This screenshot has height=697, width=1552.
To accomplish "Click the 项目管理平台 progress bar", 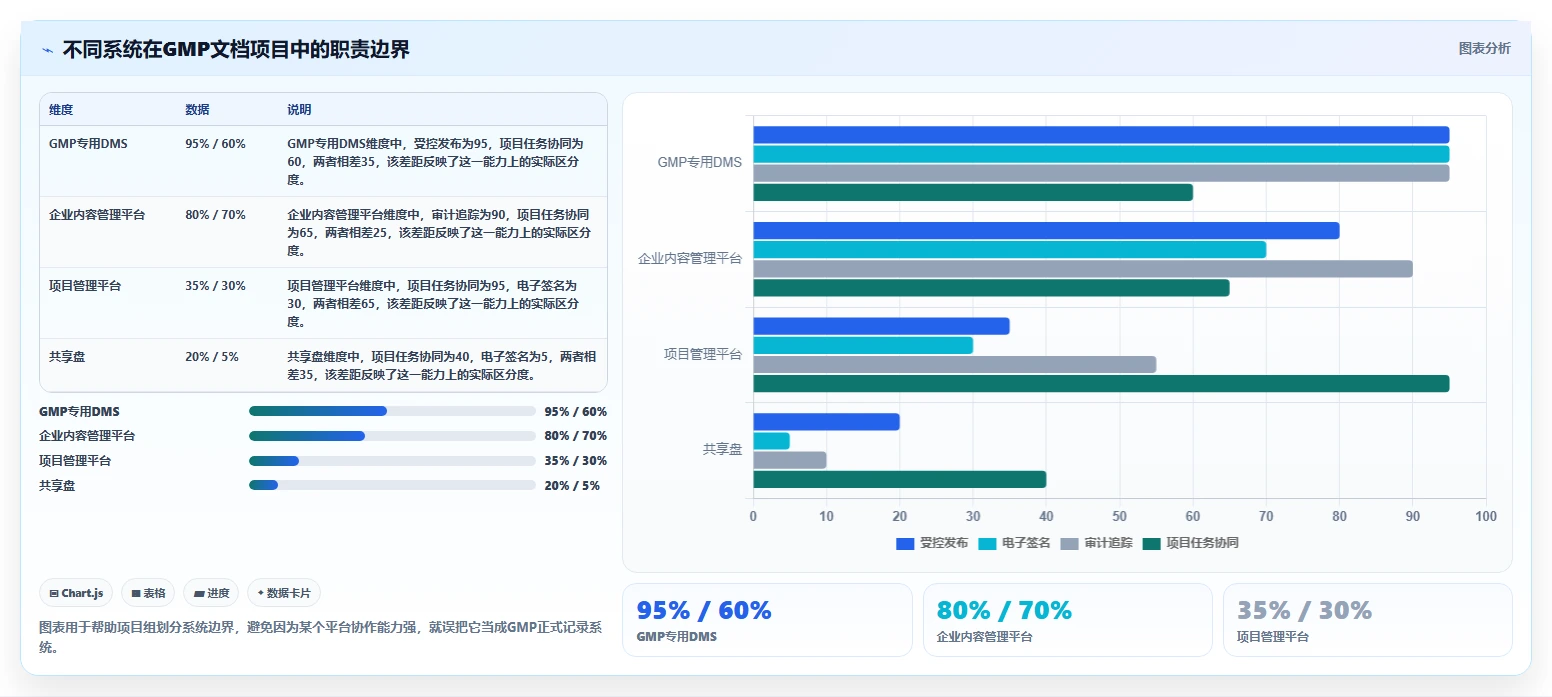I will click(392, 461).
